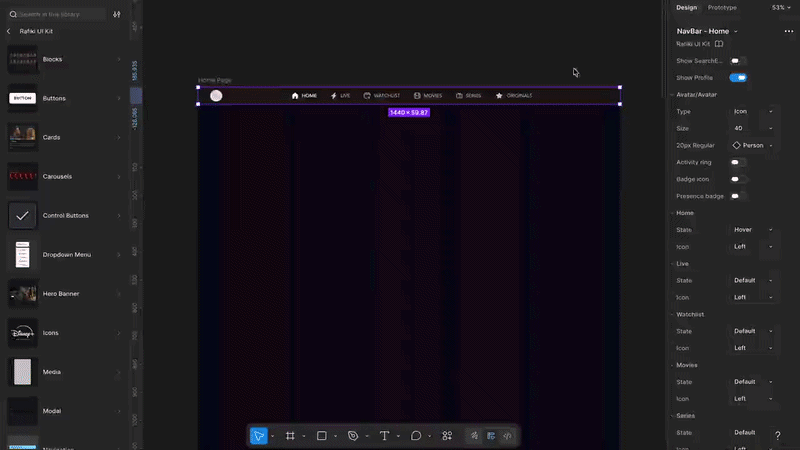Click the Home icon in navbar

coord(295,95)
